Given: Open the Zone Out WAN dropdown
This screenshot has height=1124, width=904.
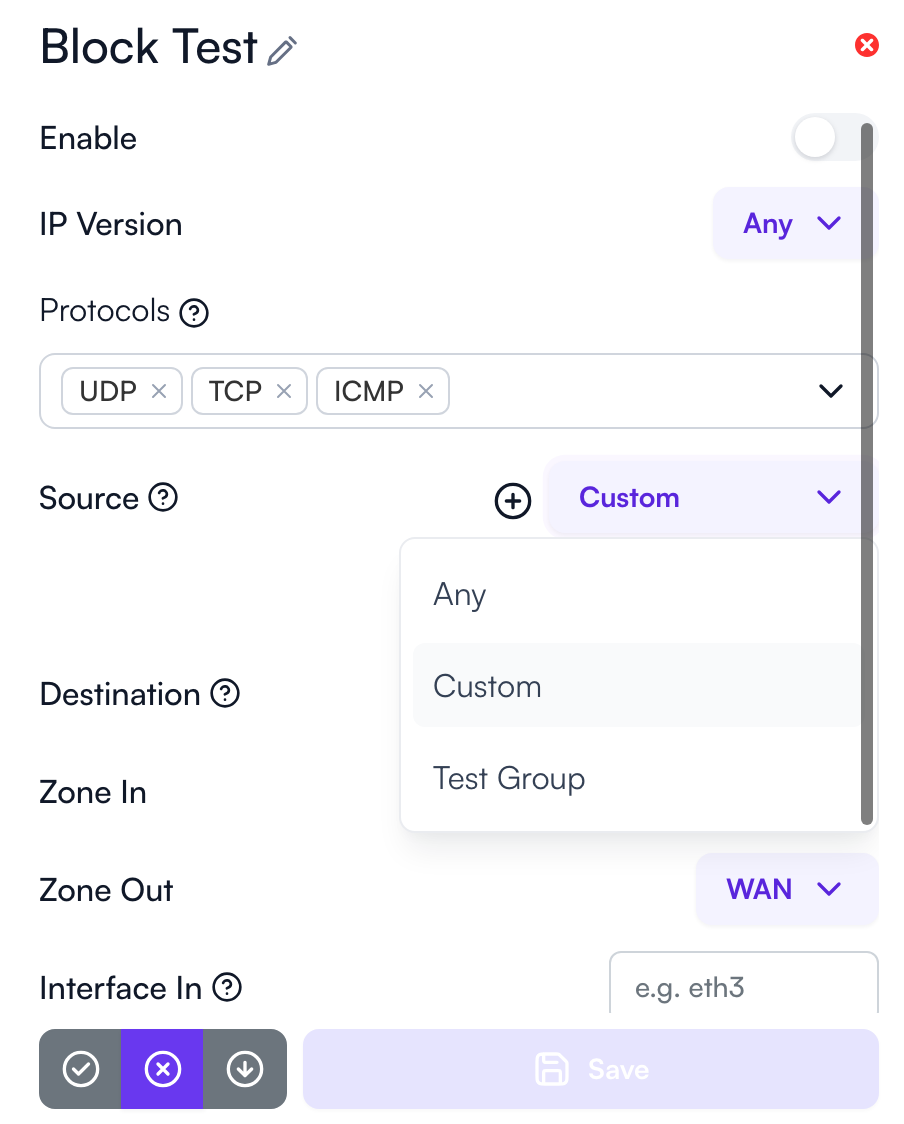Looking at the screenshot, I should point(786,889).
